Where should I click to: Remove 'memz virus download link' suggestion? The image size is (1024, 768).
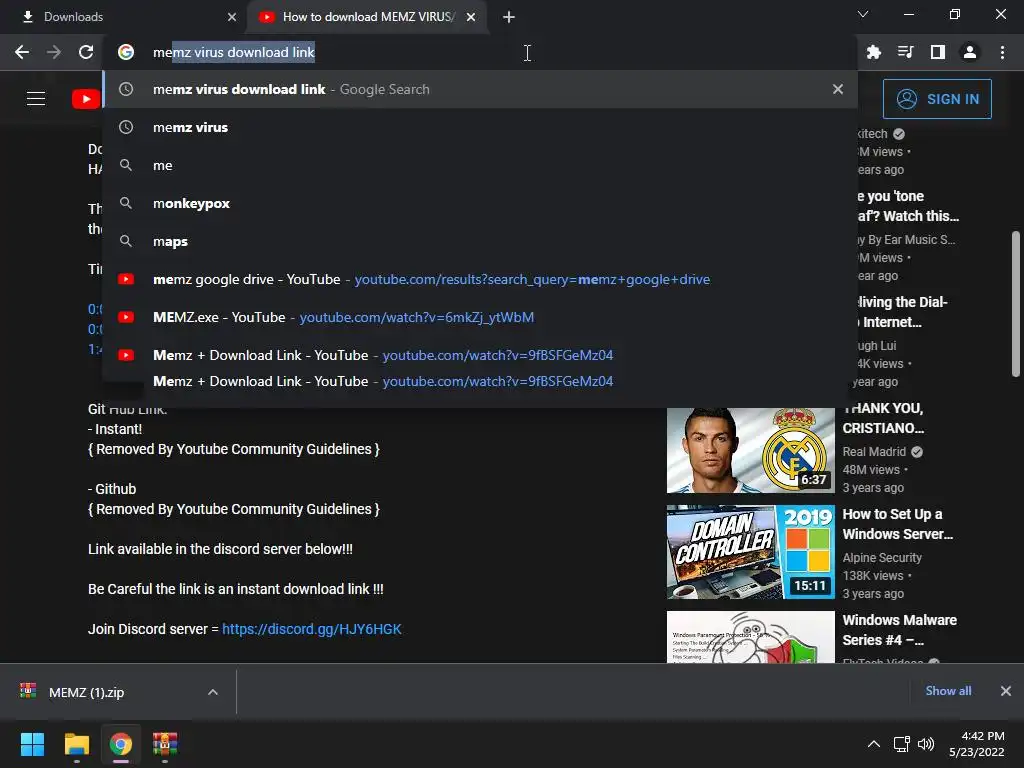click(838, 89)
